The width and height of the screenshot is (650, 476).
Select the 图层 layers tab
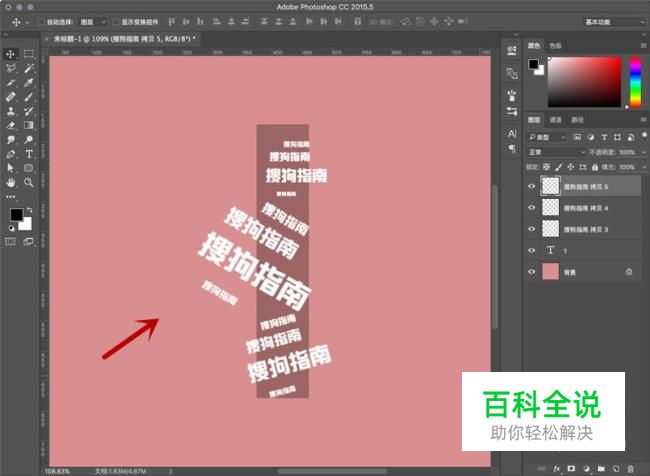point(534,120)
